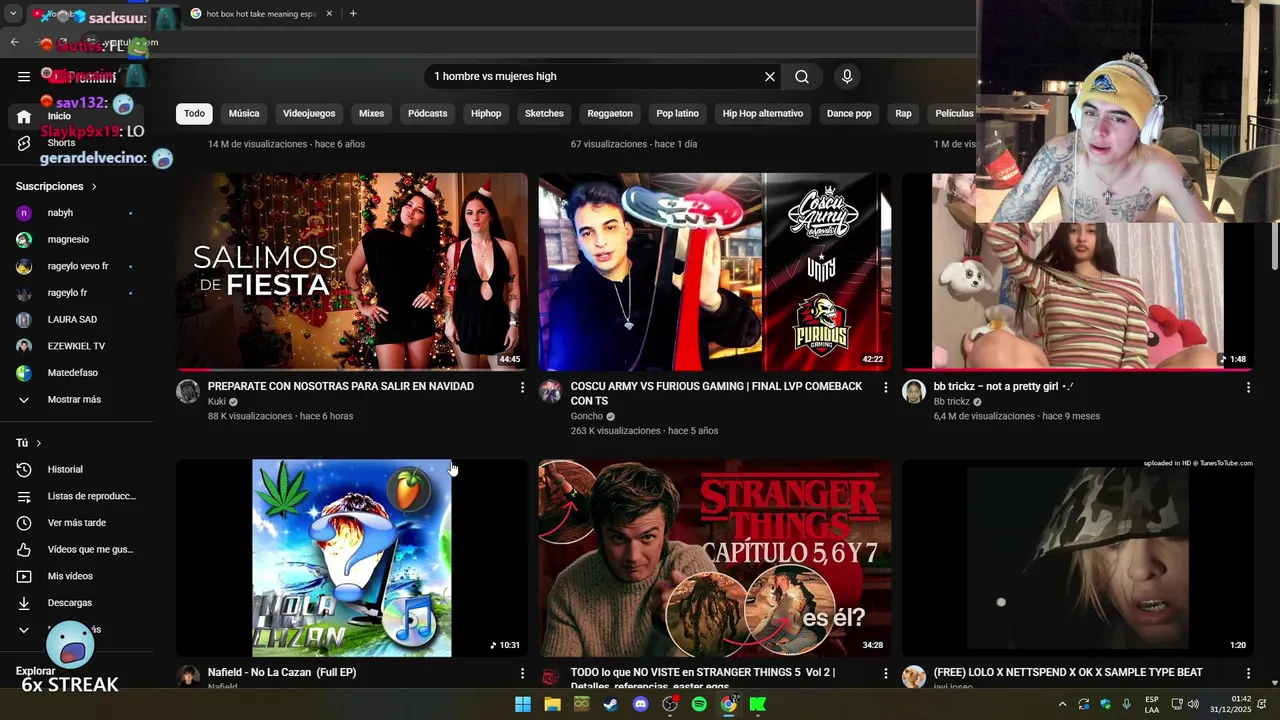Open the Windows Start menu
Screen dimensions: 1280x720
(523, 704)
